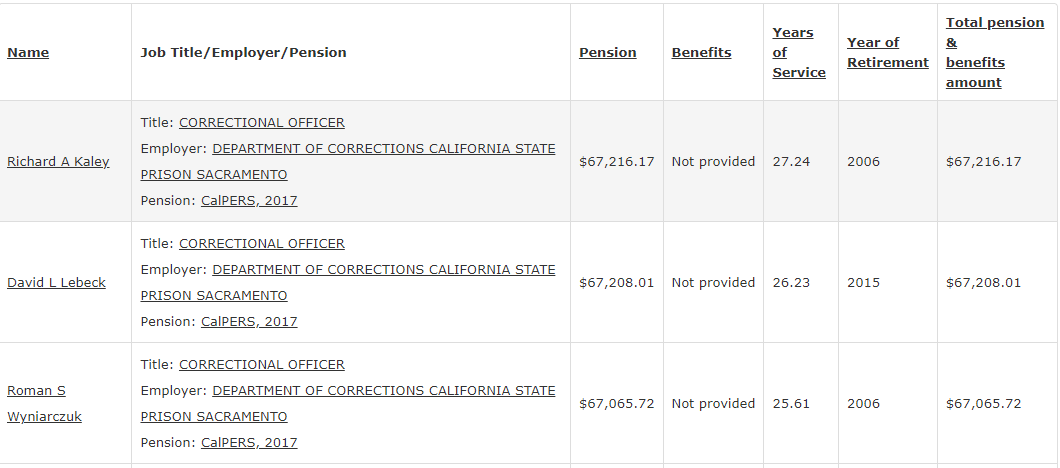Screen dimensions: 1060x468
Task: Click the $67,216.17 pension cell
Action: 617,162
